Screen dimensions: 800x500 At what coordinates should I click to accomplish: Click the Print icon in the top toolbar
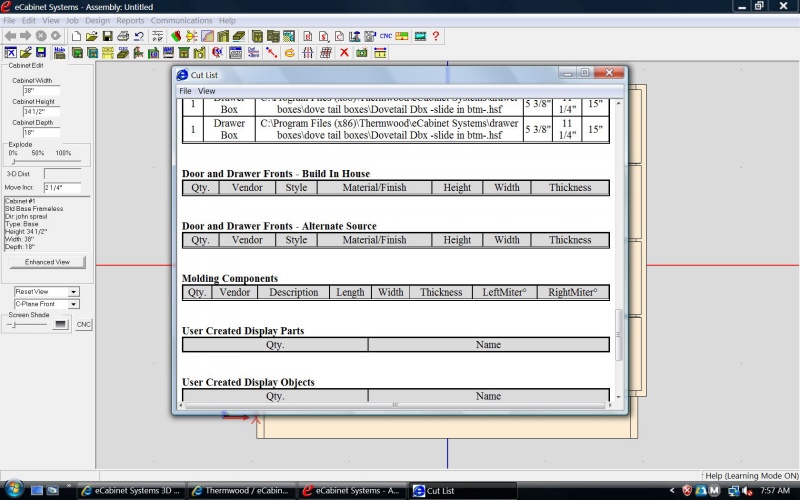(x=123, y=36)
